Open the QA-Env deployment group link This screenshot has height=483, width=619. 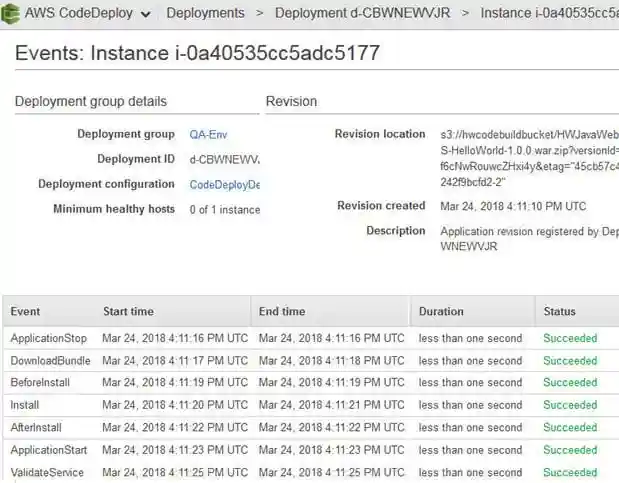[x=208, y=135]
